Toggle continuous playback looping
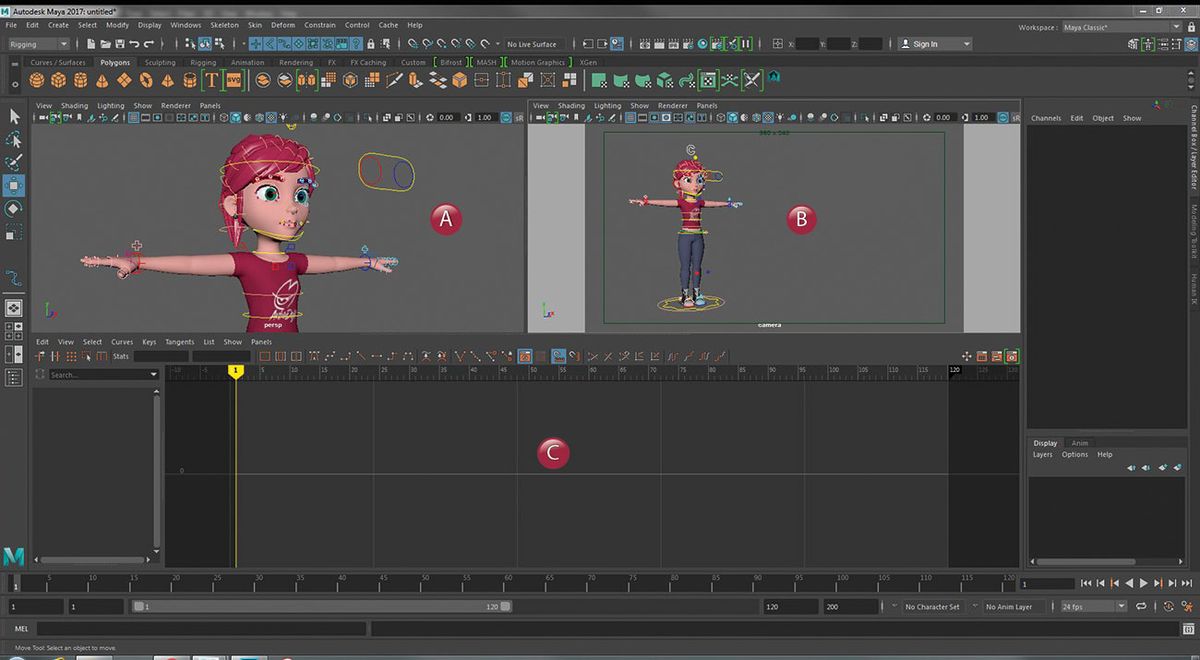 pyautogui.click(x=1141, y=606)
